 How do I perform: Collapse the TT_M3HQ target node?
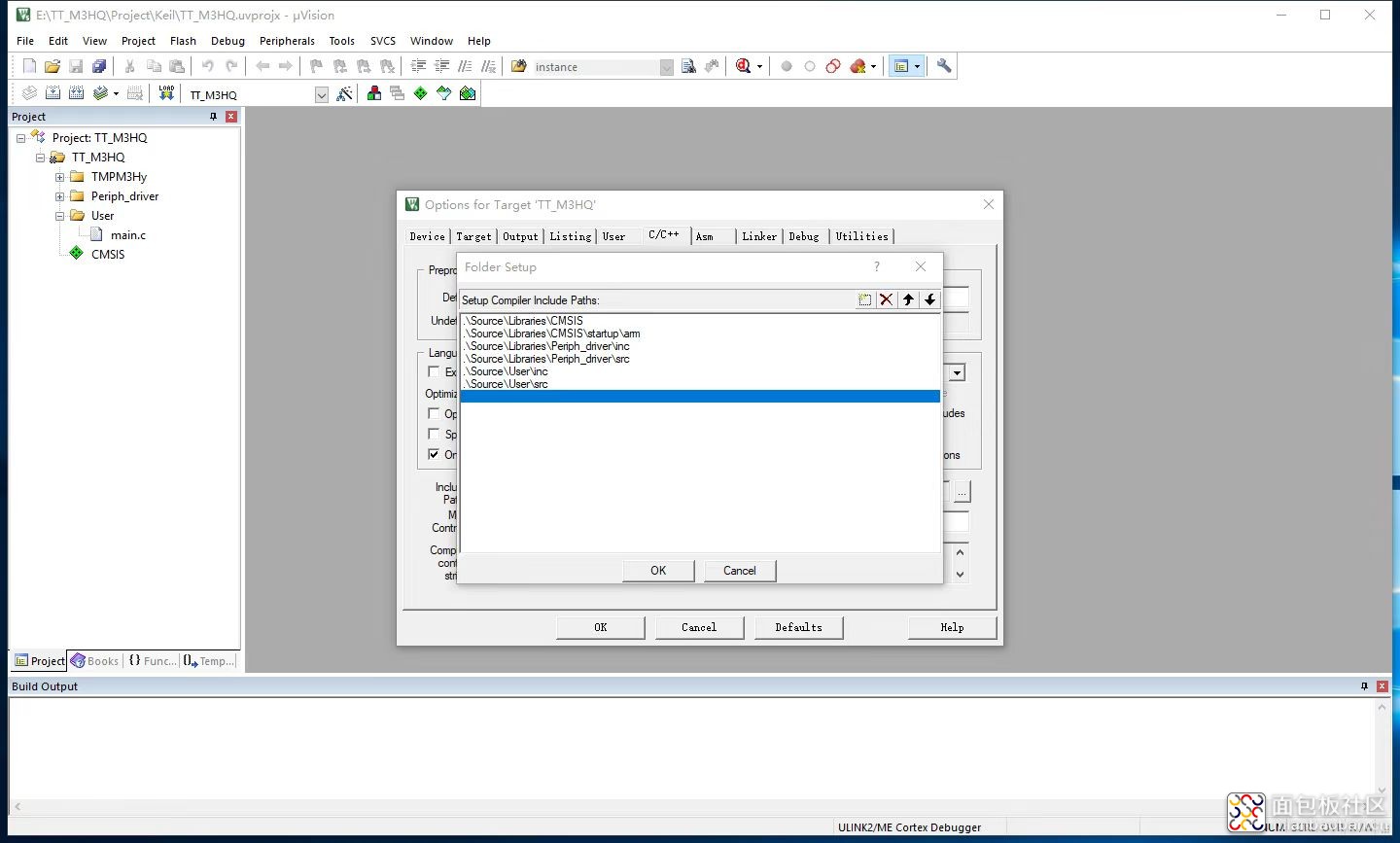click(x=40, y=158)
